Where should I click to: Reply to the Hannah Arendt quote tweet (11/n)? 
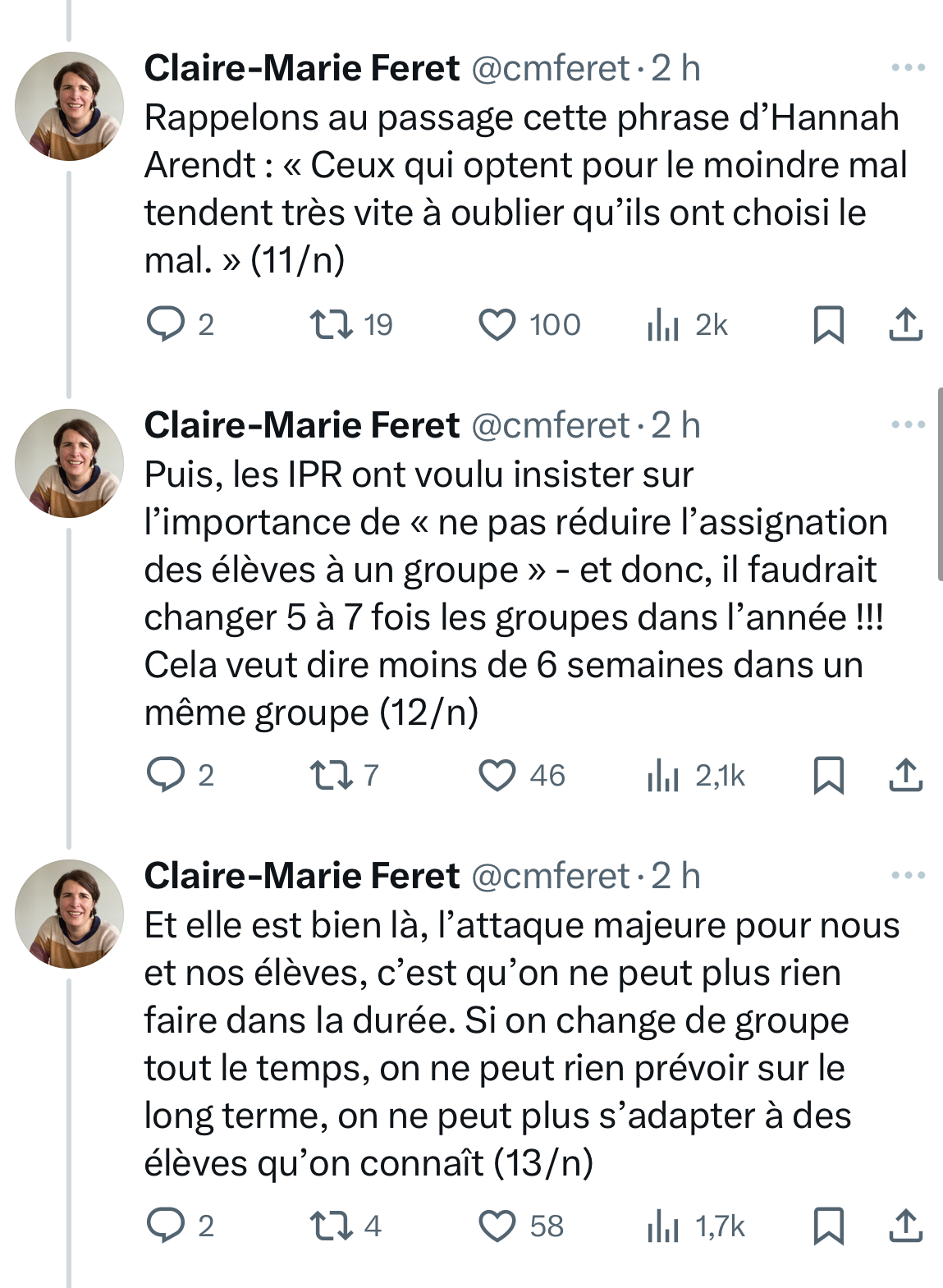(166, 324)
